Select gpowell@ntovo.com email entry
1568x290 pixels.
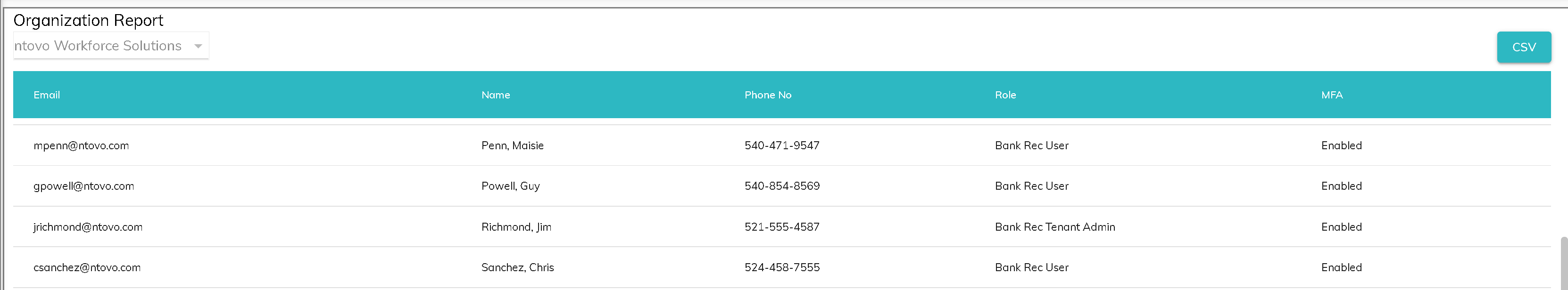click(83, 186)
